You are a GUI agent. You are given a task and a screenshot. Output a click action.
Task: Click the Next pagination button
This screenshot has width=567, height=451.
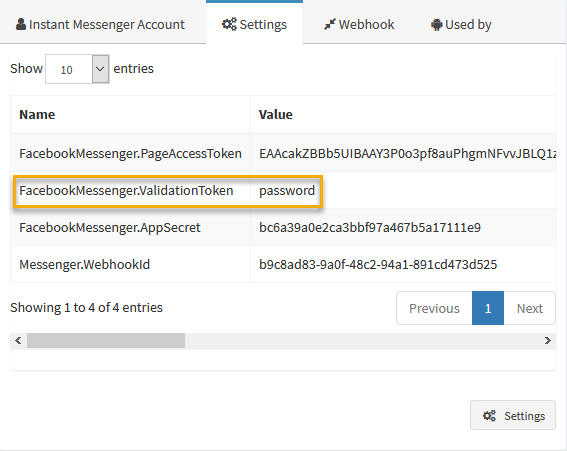pyautogui.click(x=529, y=308)
